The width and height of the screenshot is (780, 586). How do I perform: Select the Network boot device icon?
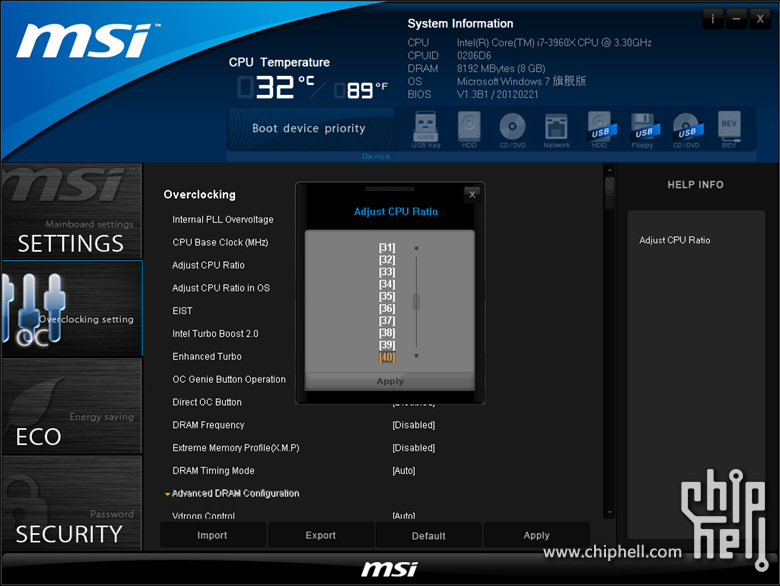[x=556, y=130]
